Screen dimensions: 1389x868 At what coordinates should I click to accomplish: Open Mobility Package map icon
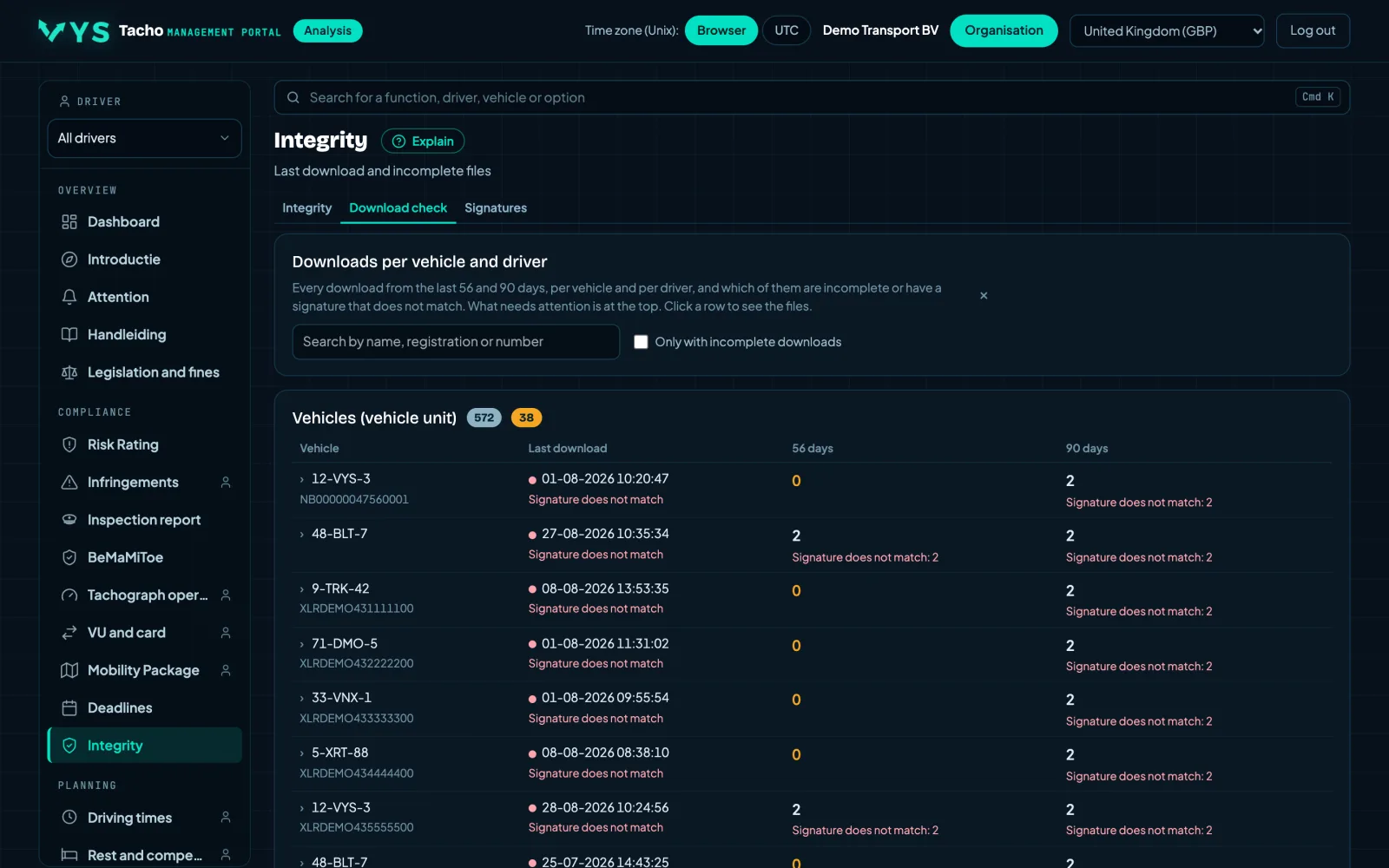pos(69,670)
